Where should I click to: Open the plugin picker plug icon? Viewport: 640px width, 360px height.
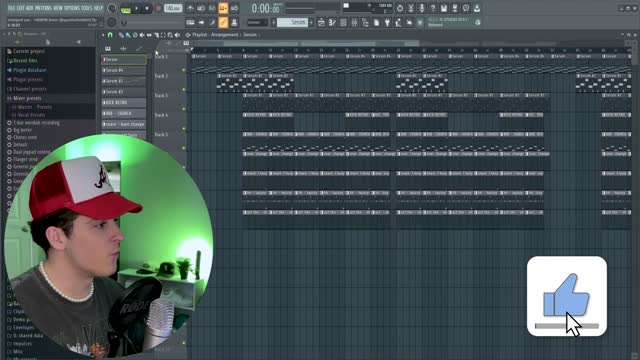point(387,23)
